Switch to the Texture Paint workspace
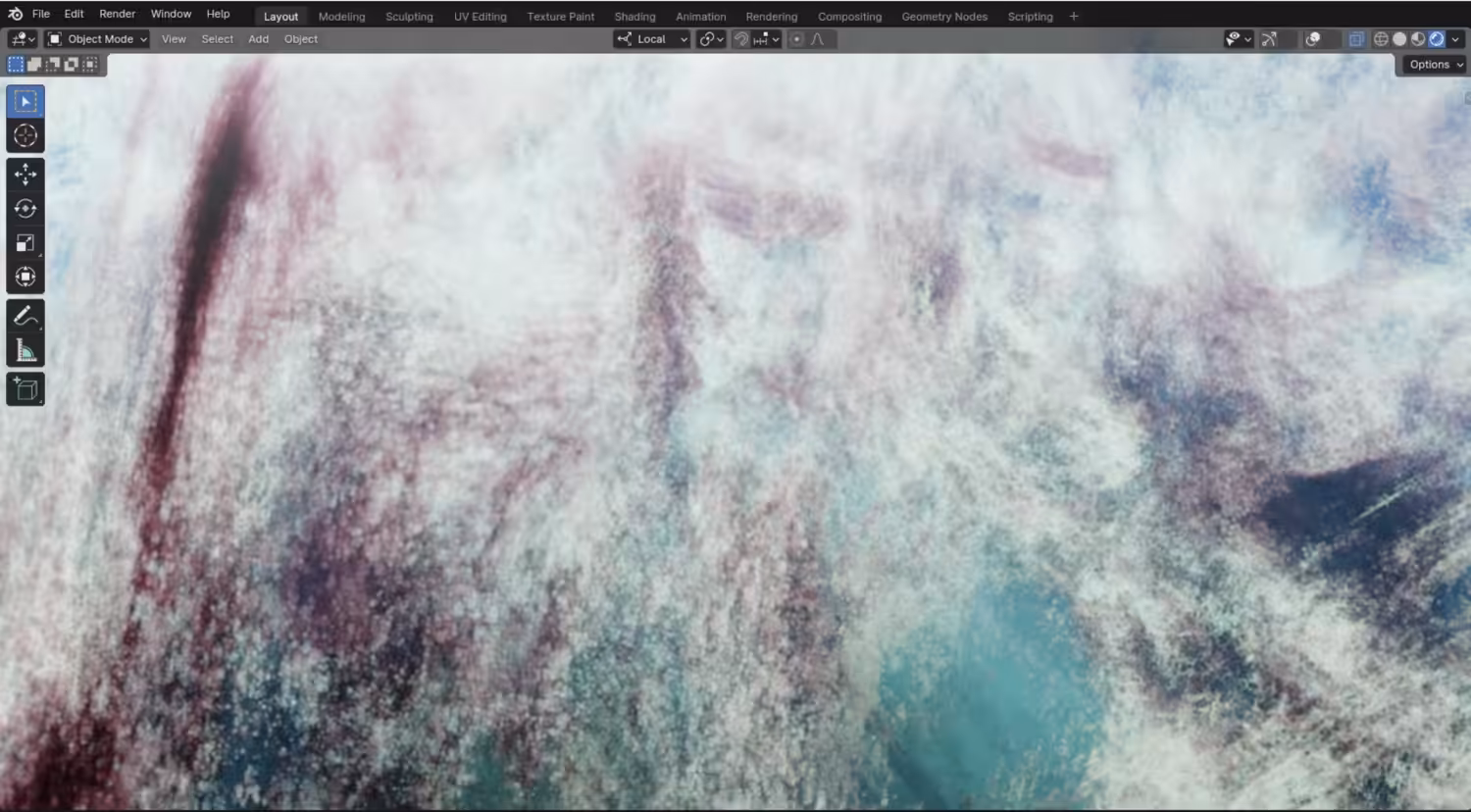Image resolution: width=1471 pixels, height=812 pixels. coord(560,17)
